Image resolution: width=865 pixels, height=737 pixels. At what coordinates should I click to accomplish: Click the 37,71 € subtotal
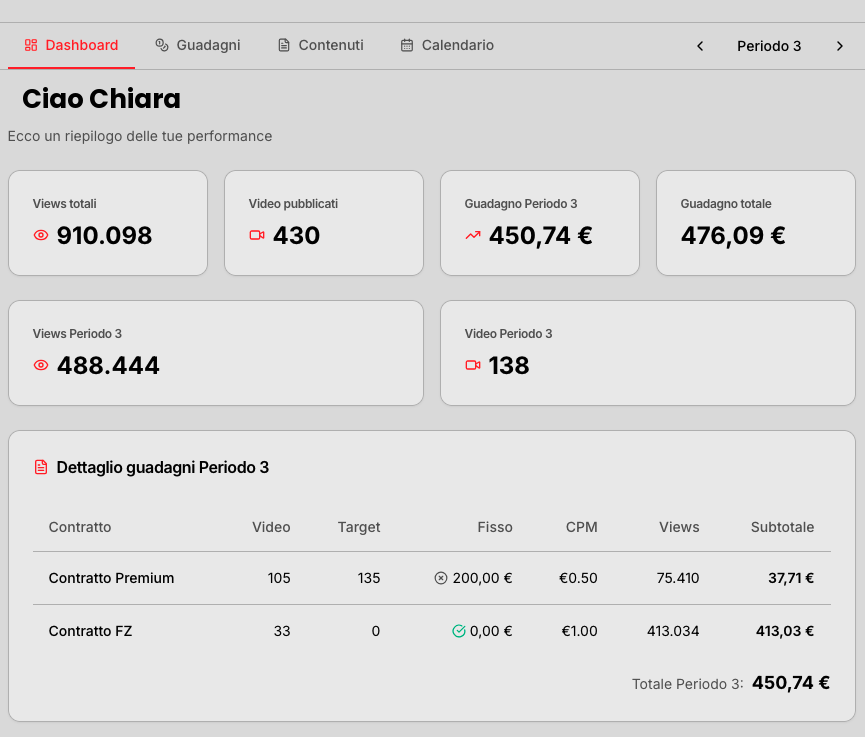(x=791, y=578)
